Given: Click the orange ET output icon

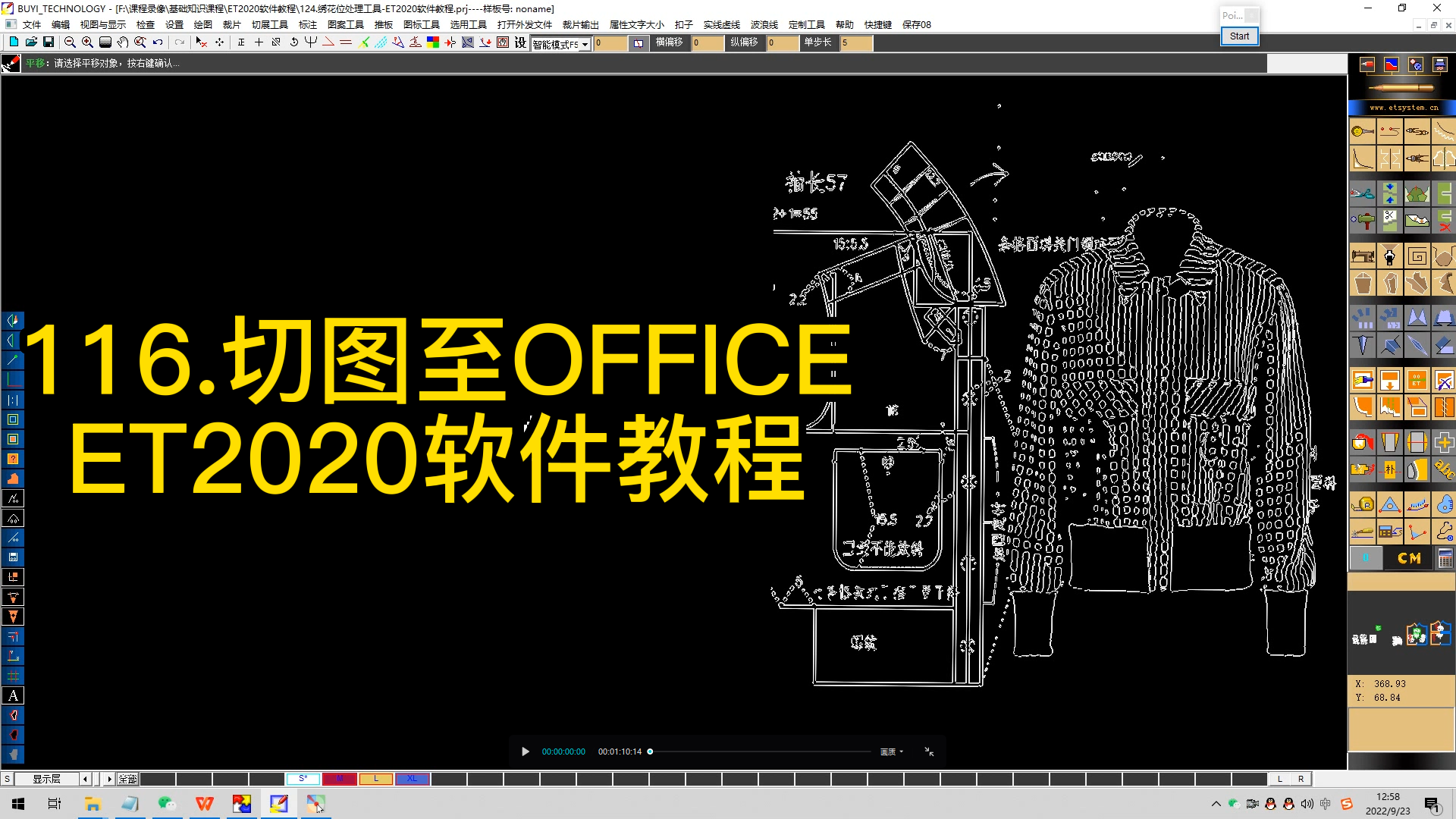Looking at the screenshot, I should pyautogui.click(x=1417, y=380).
